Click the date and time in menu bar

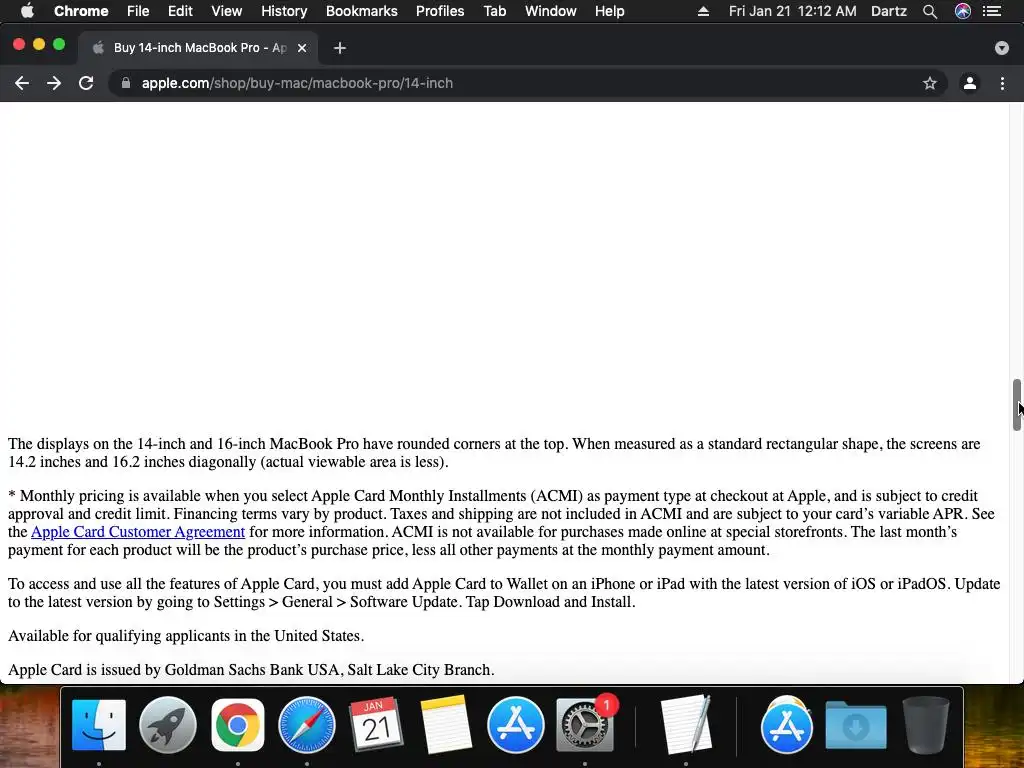coord(792,11)
